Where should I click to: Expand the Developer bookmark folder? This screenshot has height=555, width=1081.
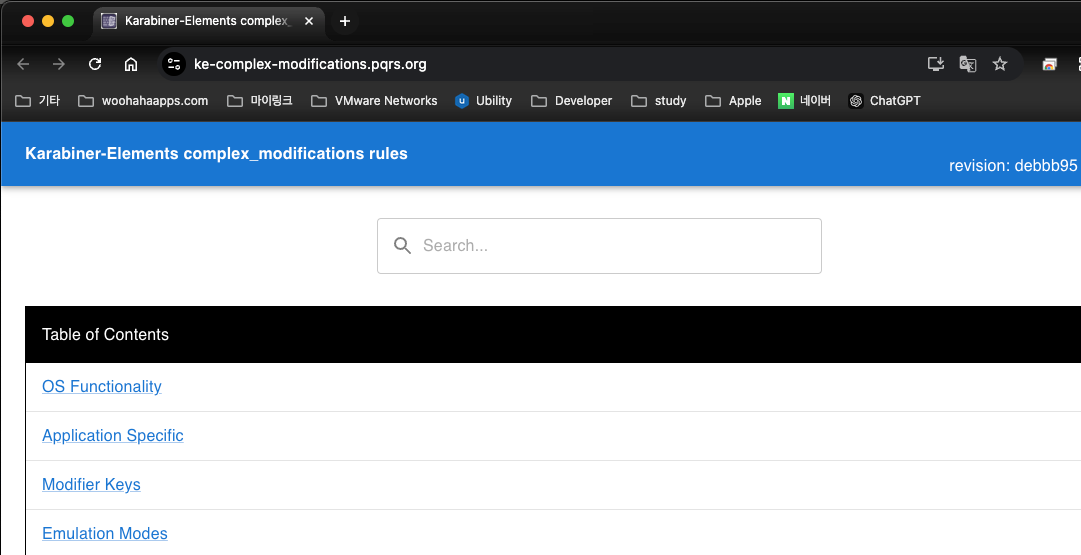pyautogui.click(x=572, y=101)
